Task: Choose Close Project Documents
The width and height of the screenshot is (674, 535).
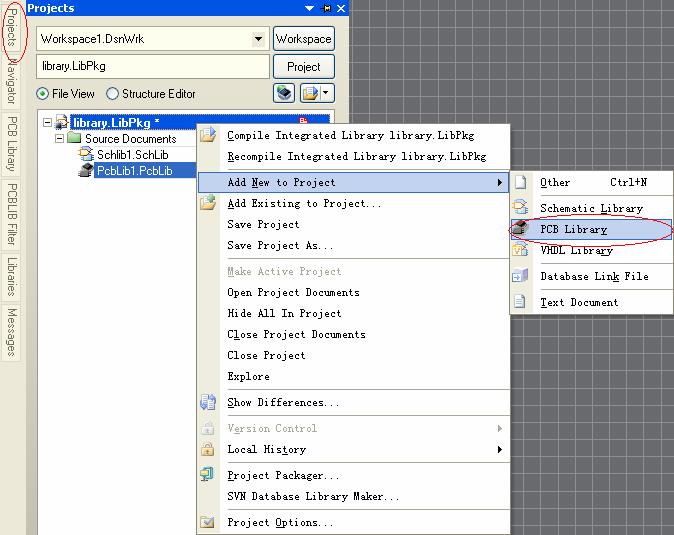Action: tap(353, 334)
